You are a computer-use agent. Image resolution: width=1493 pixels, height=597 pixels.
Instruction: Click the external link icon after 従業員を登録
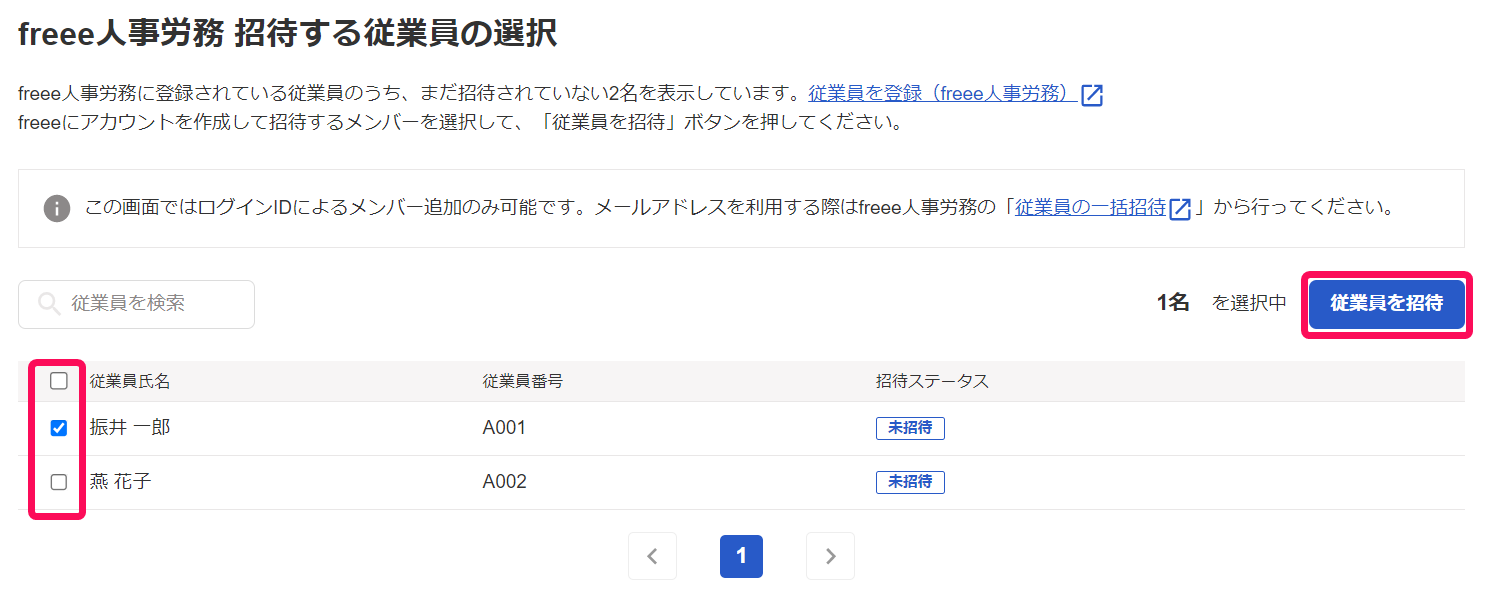(1092, 95)
